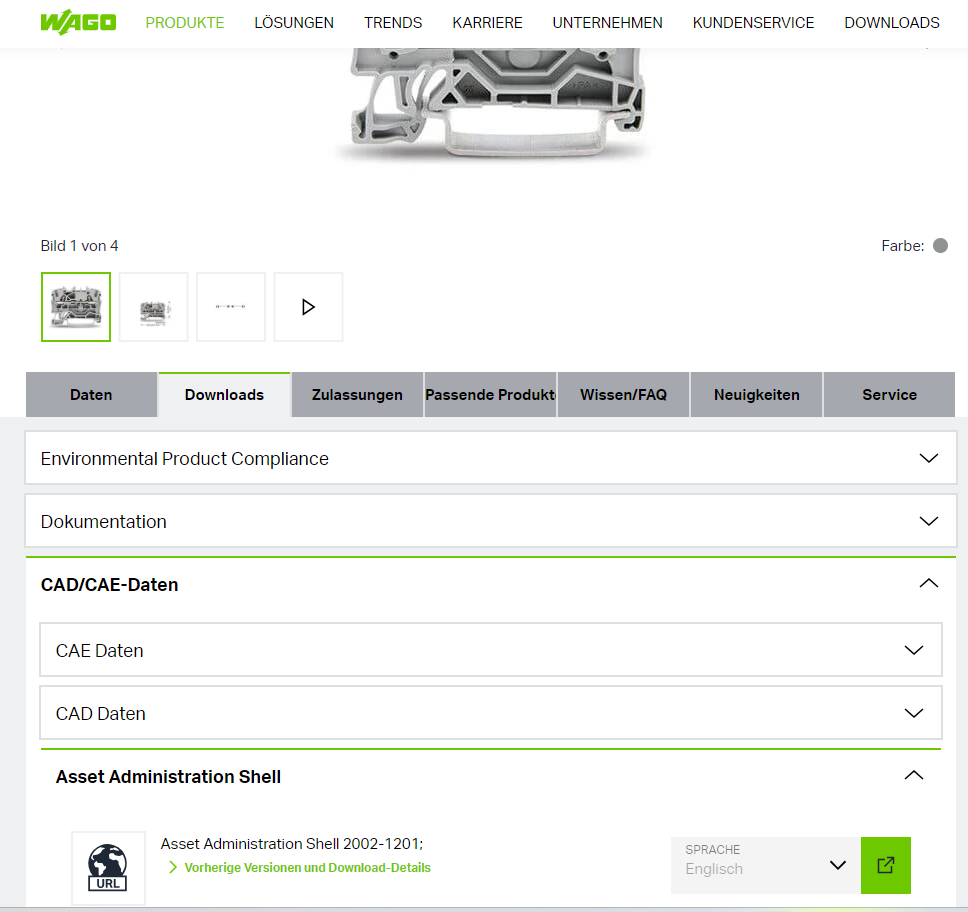Viewport: 968px width, 912px height.
Task: Open the KUNDENSERVICE menu
Action: coord(753,22)
